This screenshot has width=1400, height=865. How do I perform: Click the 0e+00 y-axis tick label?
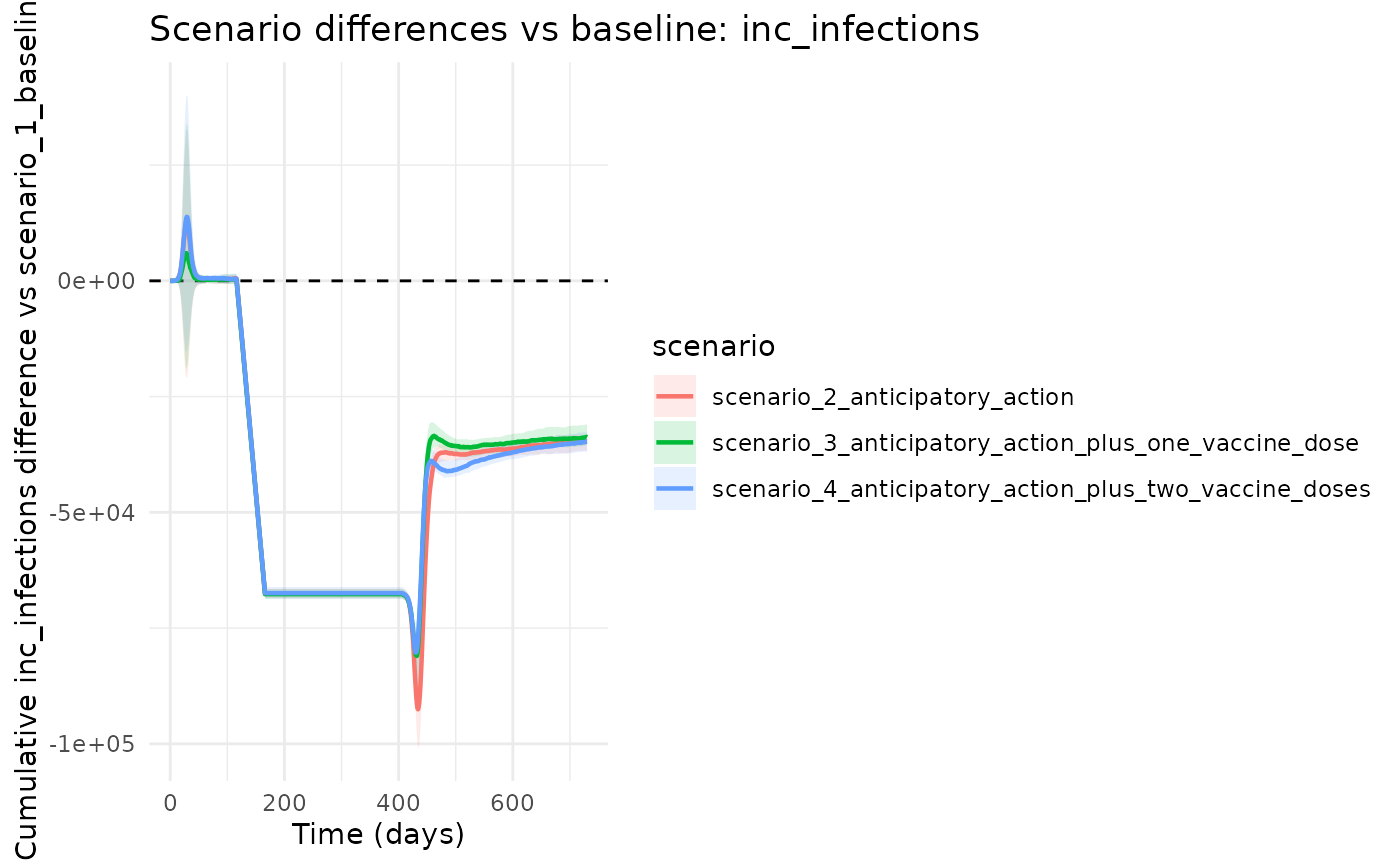click(x=97, y=281)
